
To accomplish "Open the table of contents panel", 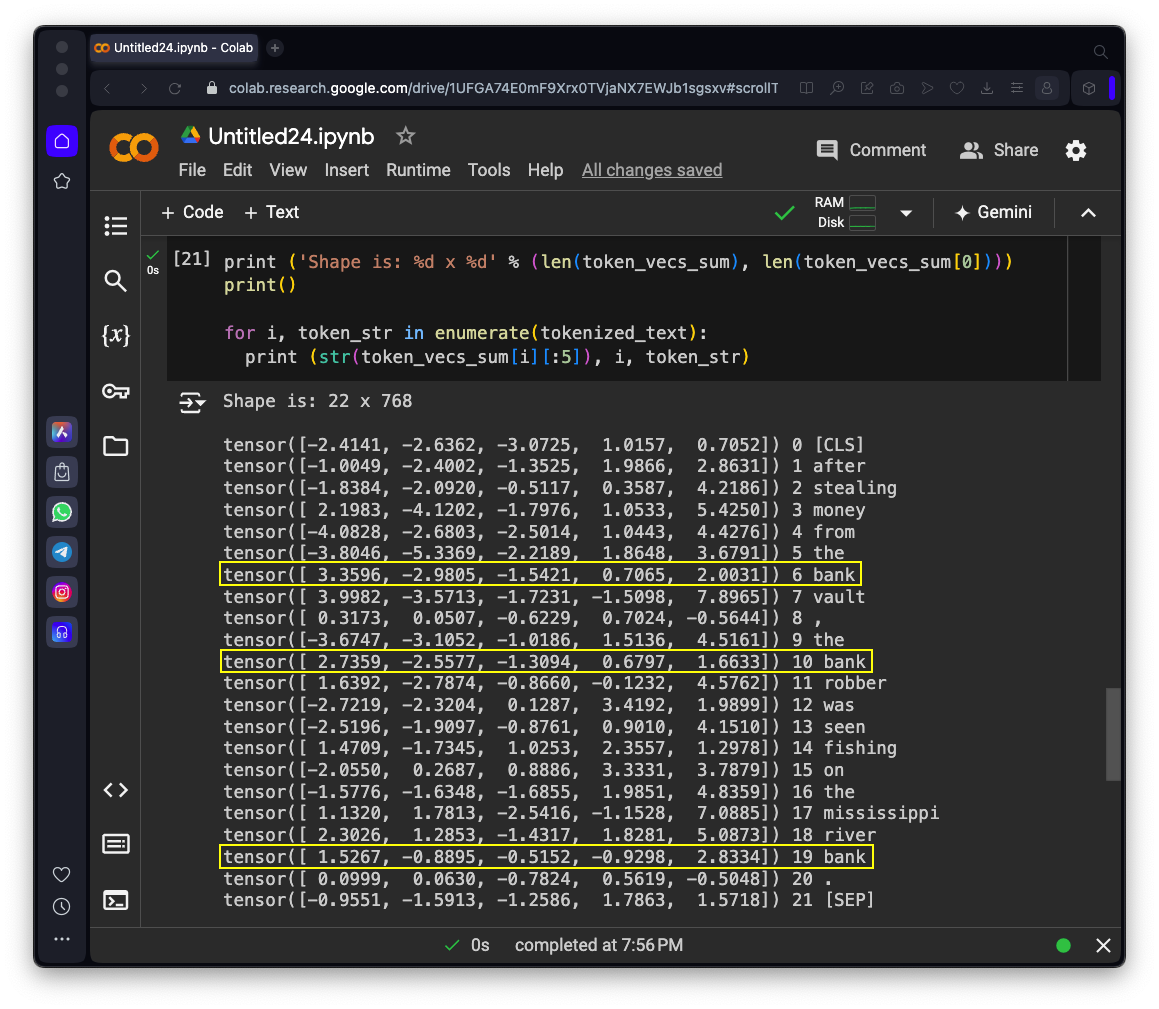I will [x=116, y=226].
